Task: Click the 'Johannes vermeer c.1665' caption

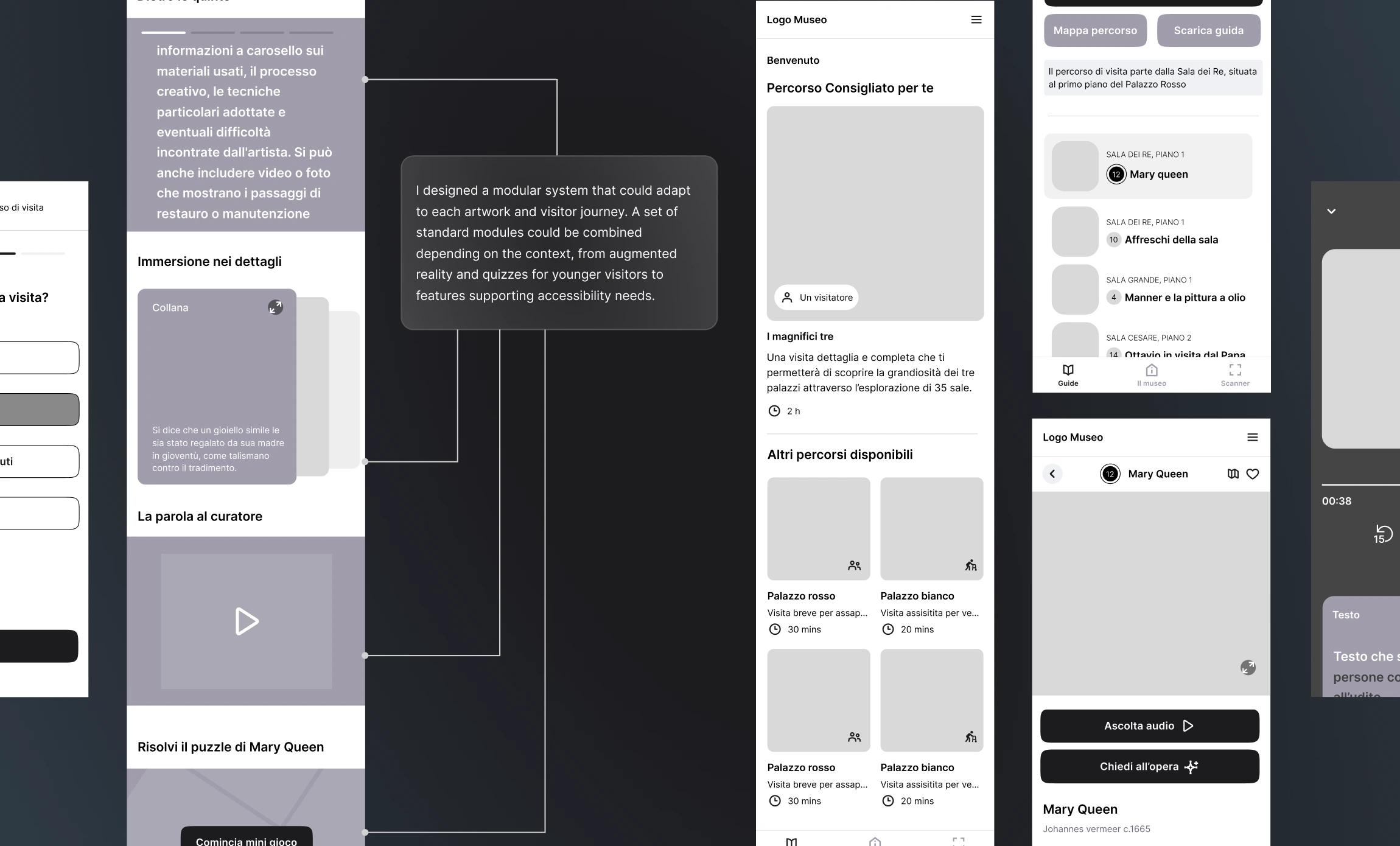Action: coord(1096,829)
